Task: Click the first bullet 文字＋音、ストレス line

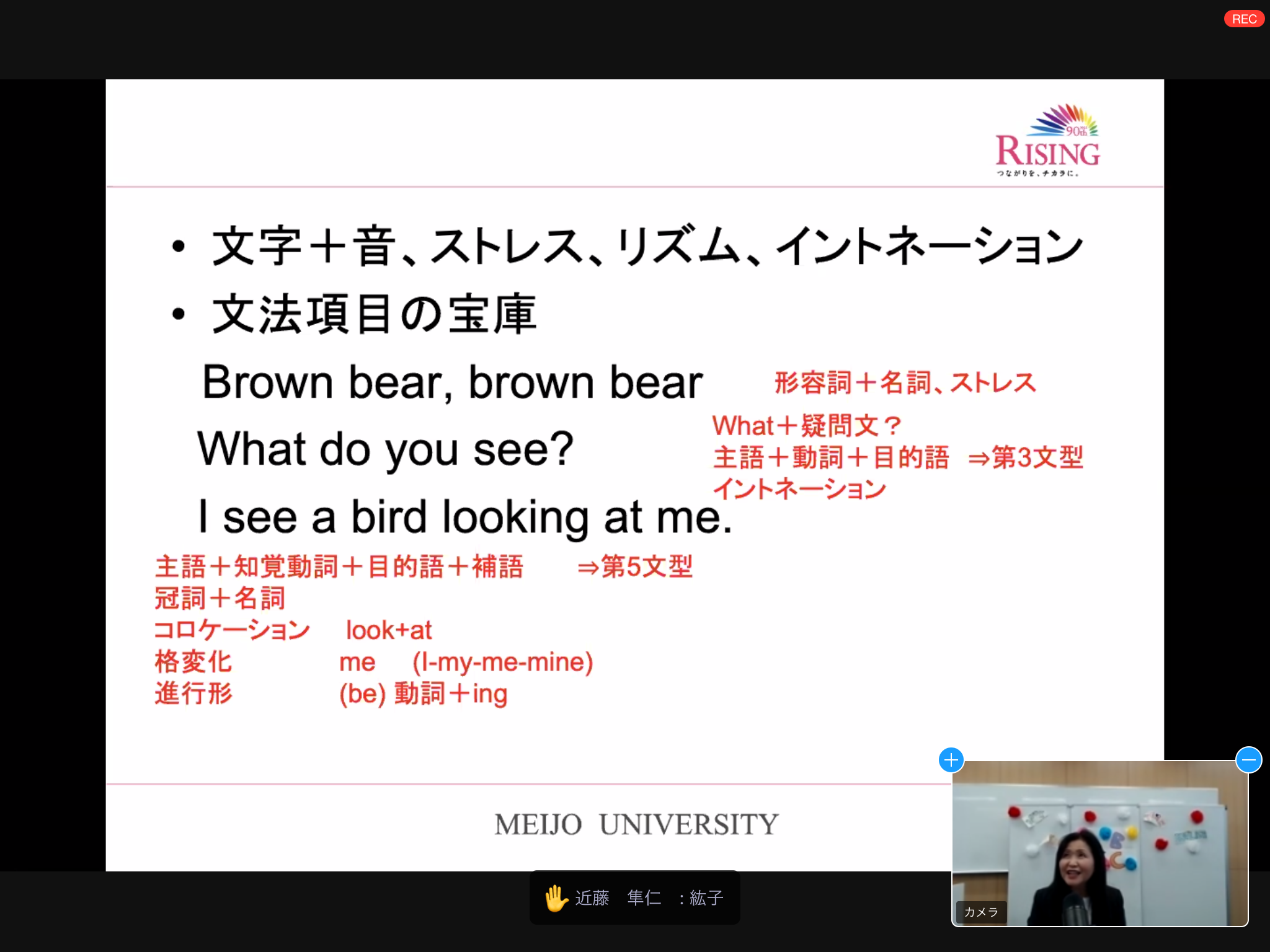Action: tap(647, 246)
